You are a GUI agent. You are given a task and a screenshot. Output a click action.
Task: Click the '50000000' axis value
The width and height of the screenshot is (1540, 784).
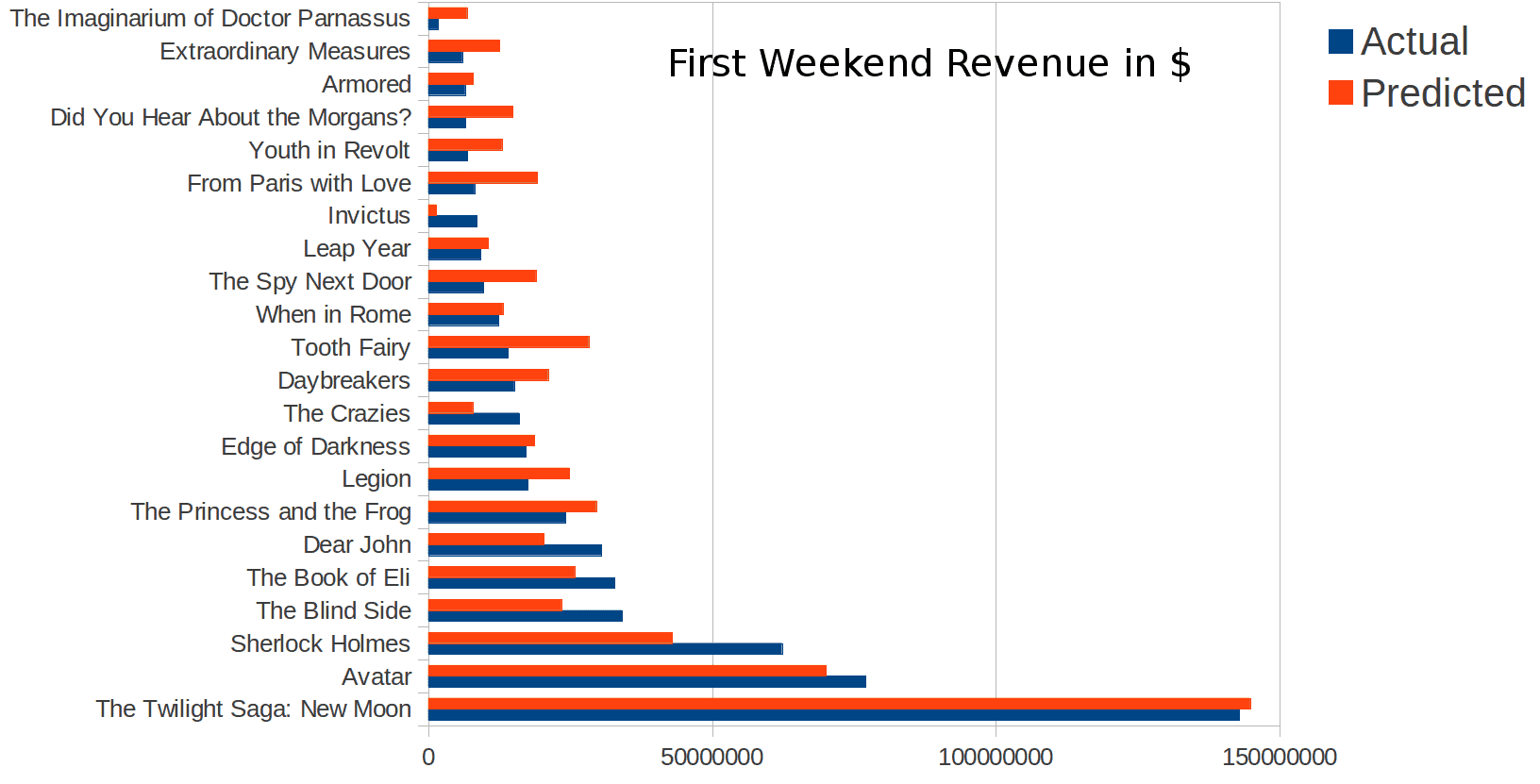[711, 757]
